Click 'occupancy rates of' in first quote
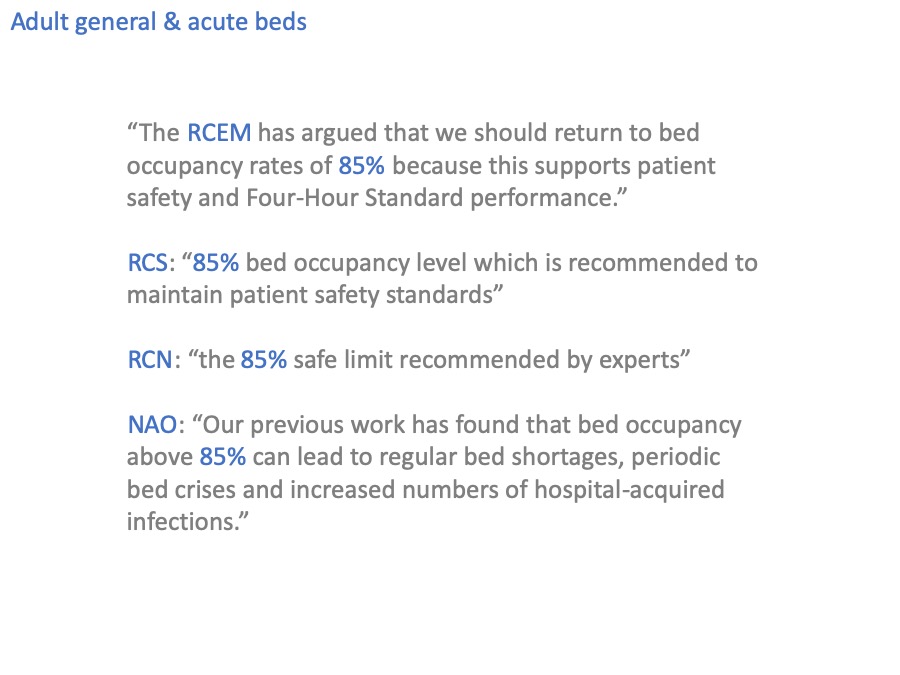 click(229, 166)
